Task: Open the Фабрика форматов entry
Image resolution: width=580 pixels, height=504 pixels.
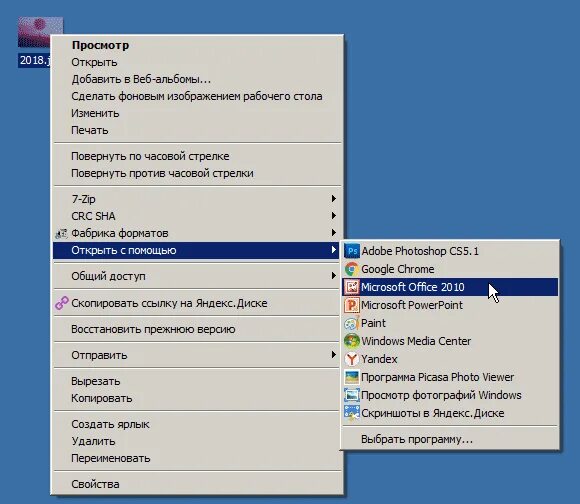Action: point(197,233)
